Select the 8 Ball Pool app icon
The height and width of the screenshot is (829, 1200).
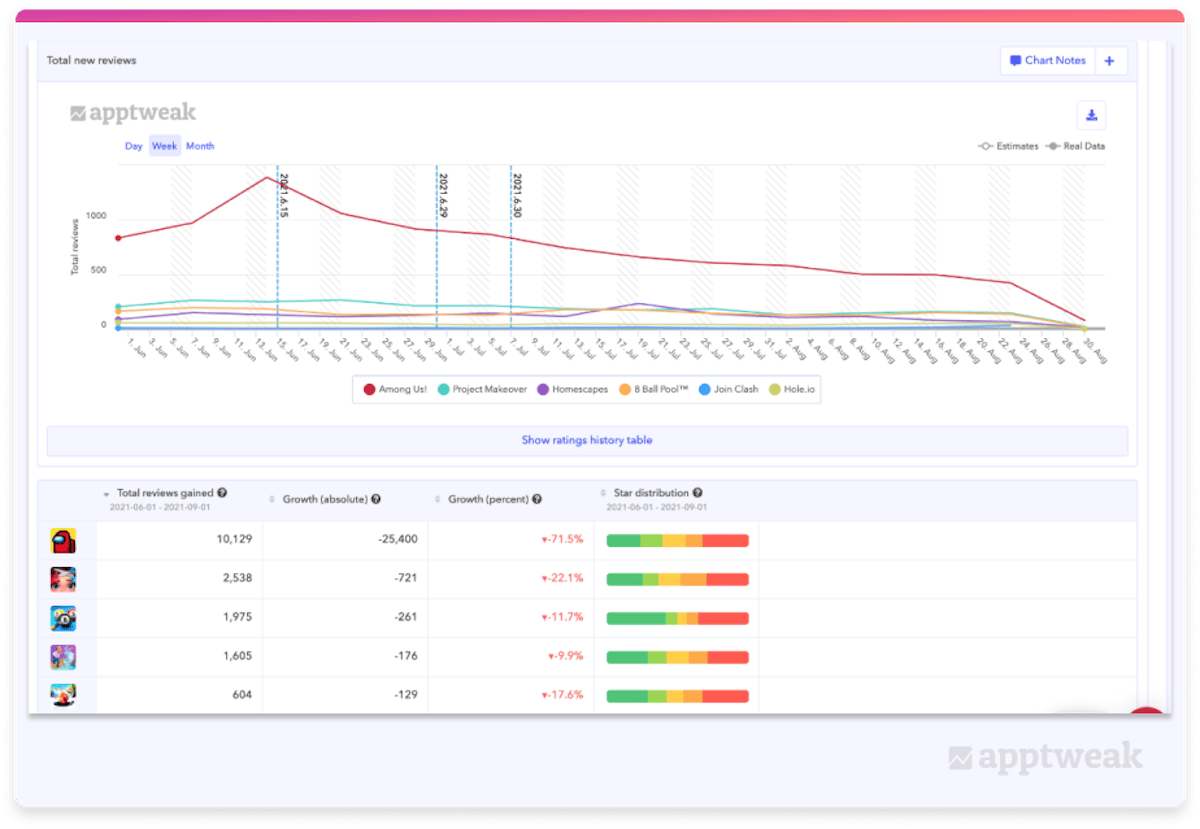(63, 618)
